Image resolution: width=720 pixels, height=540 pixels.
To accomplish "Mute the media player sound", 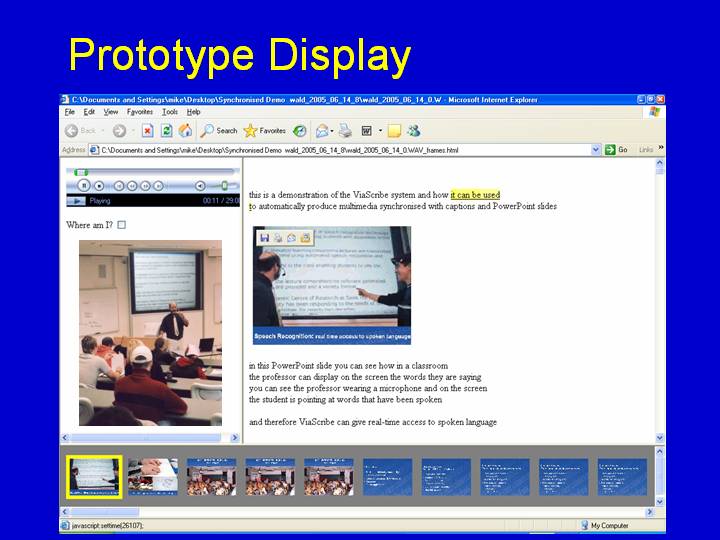I will click(200, 186).
